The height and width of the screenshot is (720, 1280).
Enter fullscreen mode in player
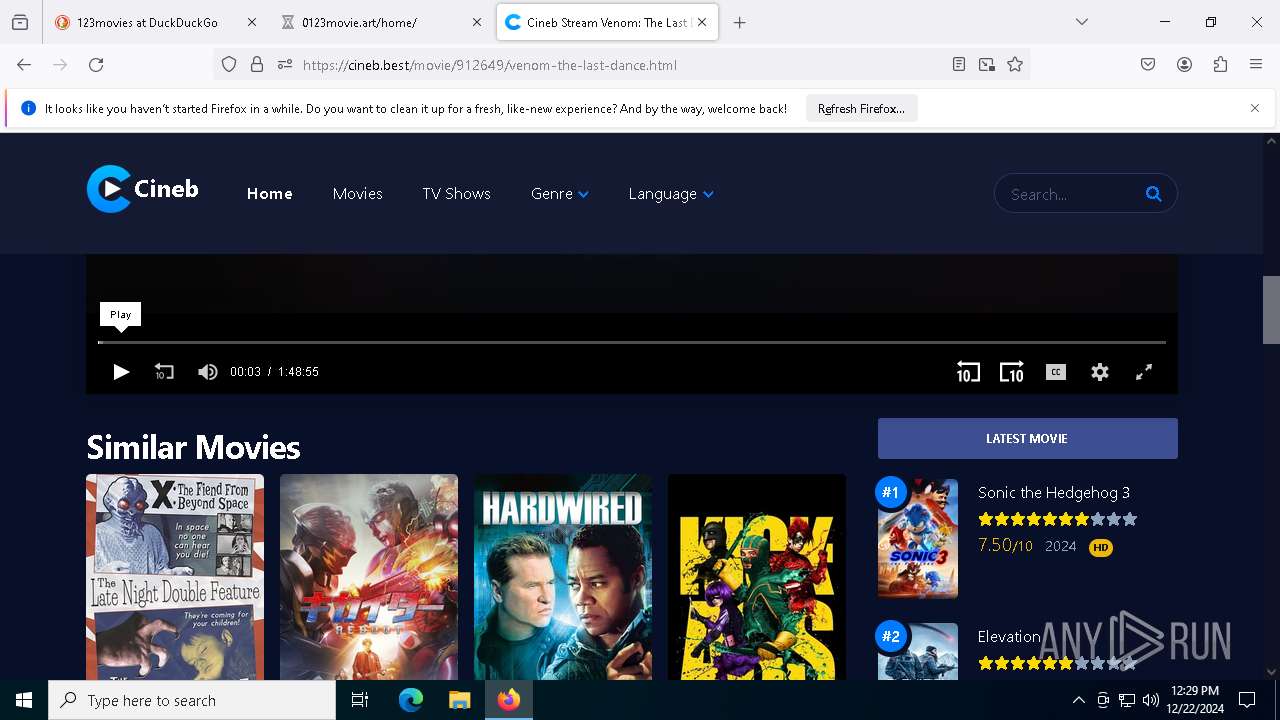click(1144, 372)
